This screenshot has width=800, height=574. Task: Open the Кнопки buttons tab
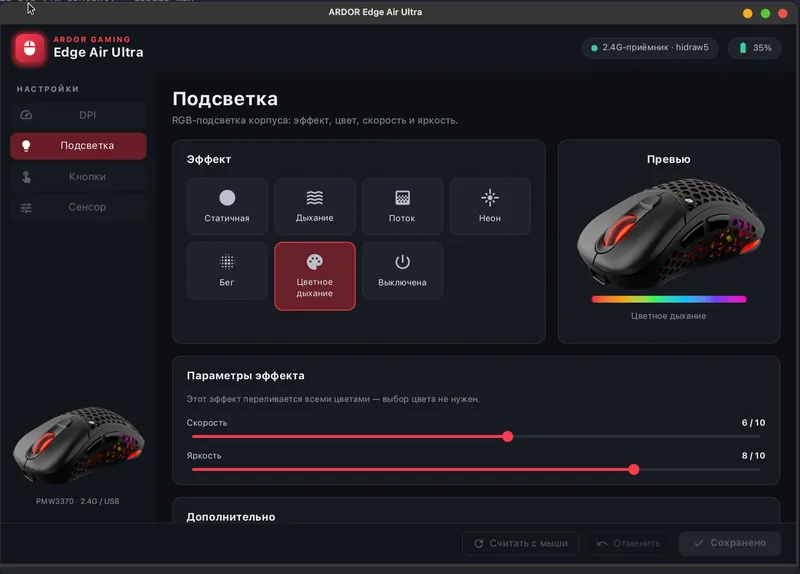(78, 177)
